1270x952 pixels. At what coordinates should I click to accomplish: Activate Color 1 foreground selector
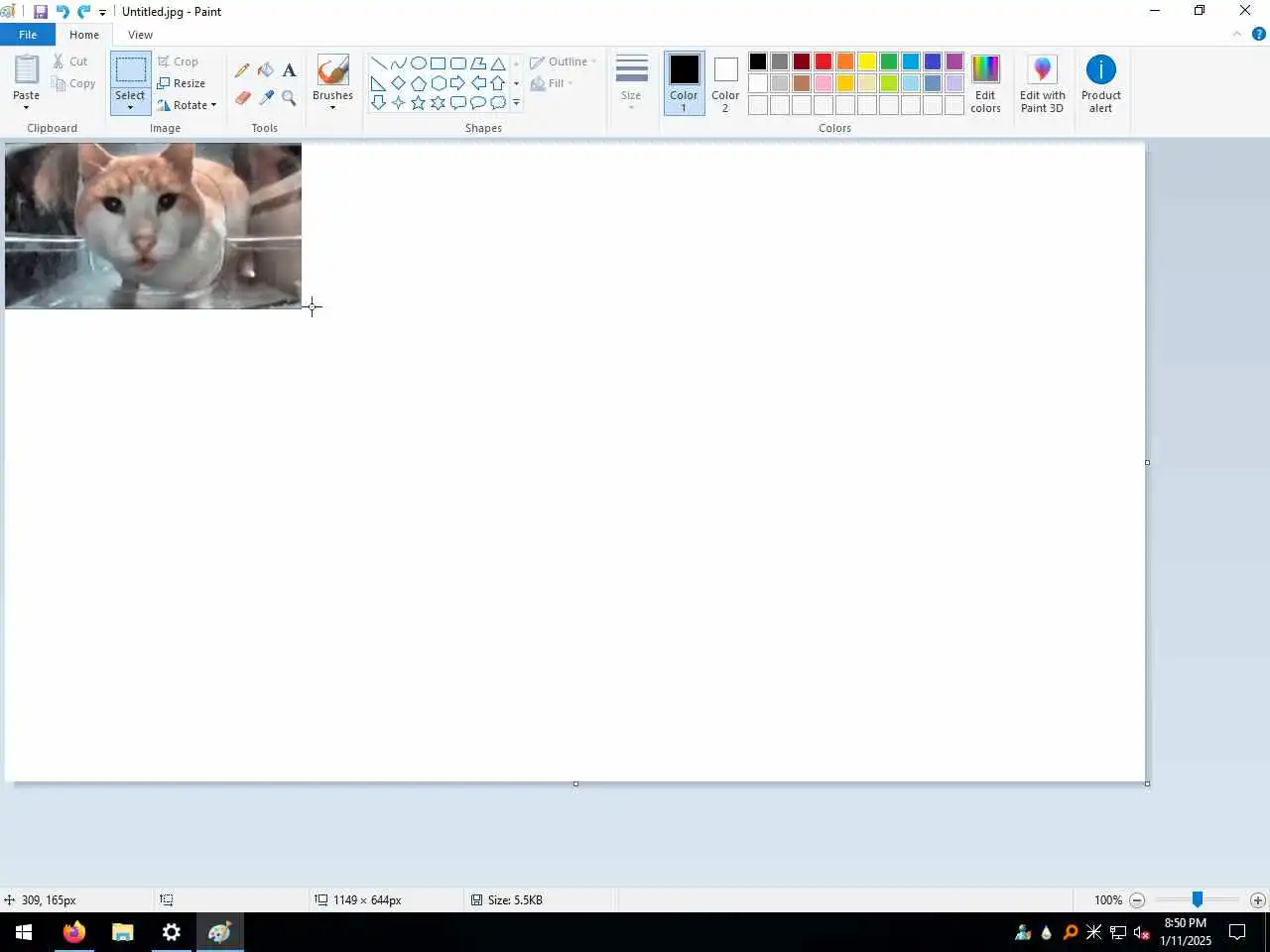[x=684, y=83]
